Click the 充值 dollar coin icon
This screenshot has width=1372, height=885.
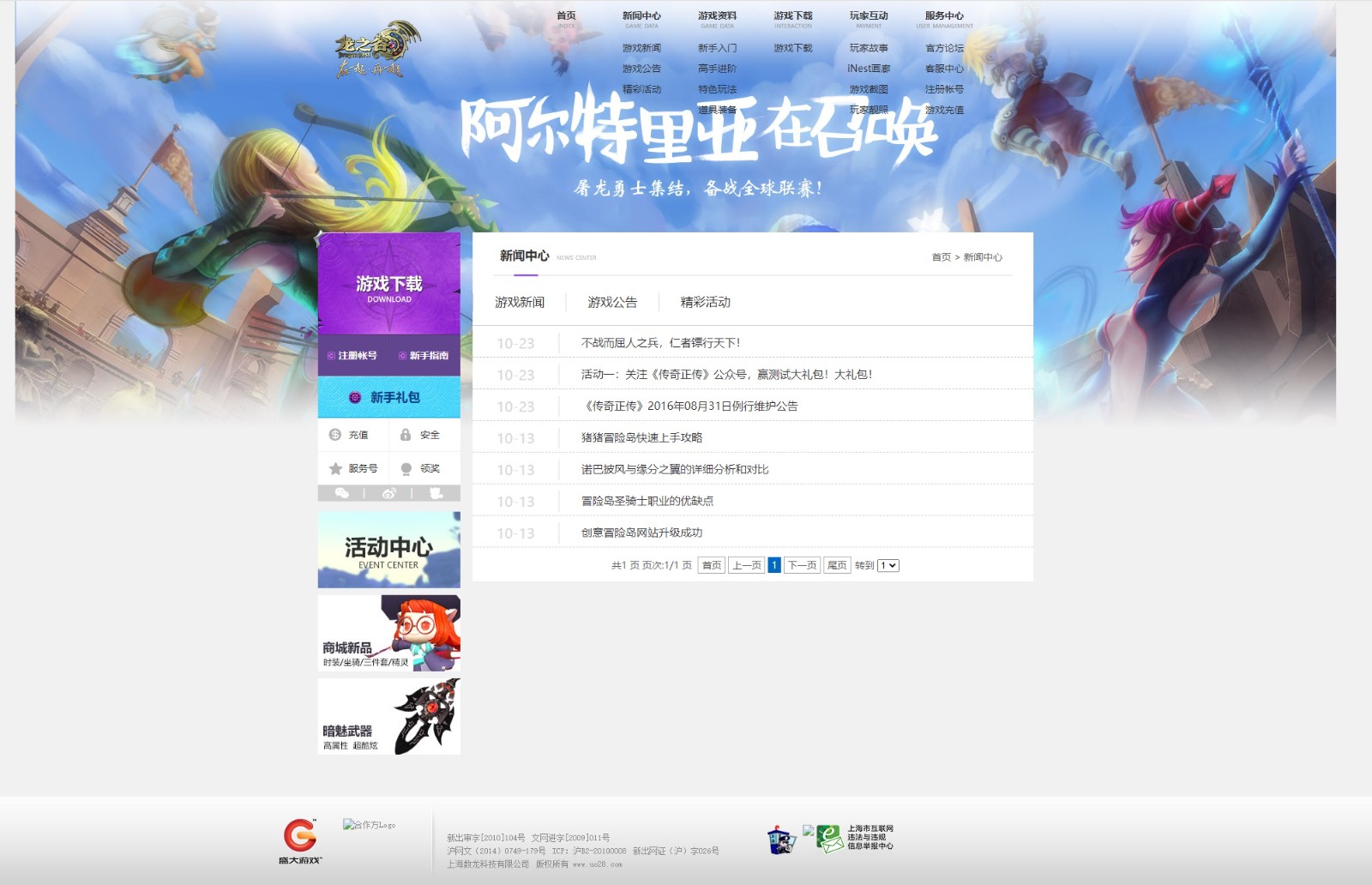click(x=335, y=435)
